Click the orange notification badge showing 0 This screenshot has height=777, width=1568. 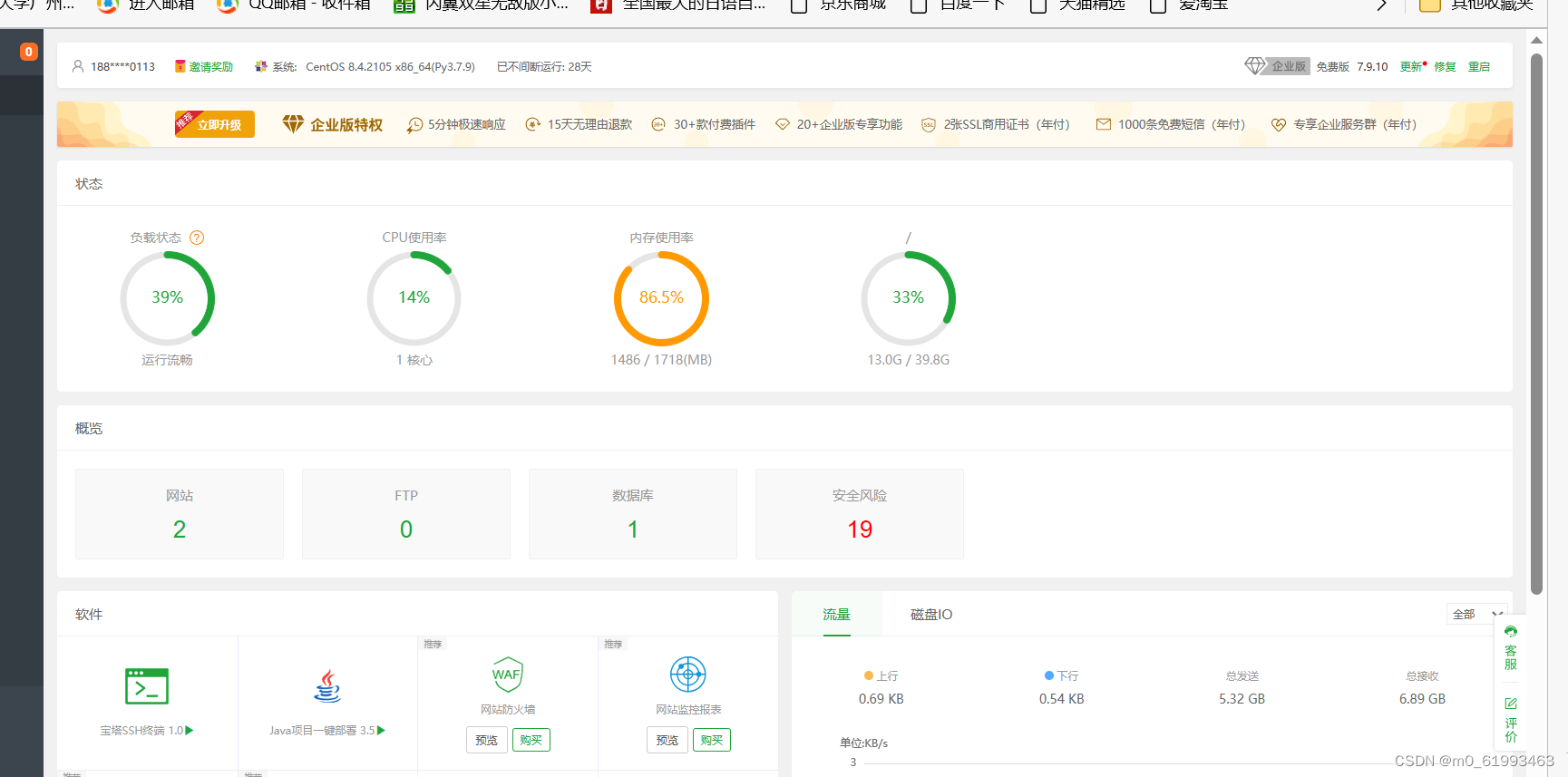[29, 52]
